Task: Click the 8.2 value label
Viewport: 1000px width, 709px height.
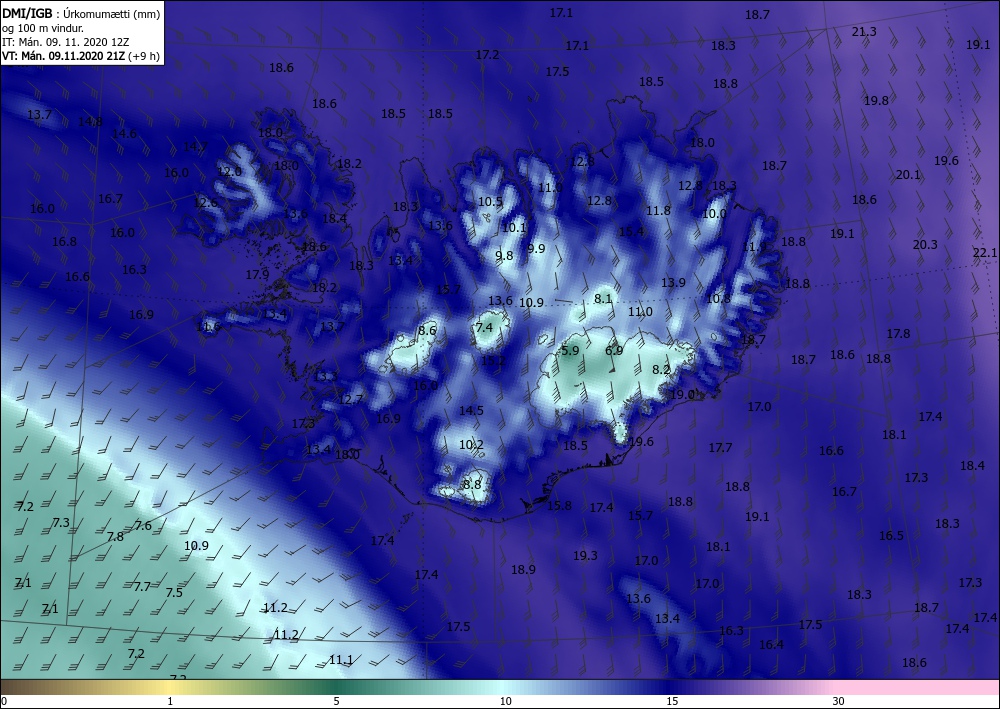Action: coord(661,370)
